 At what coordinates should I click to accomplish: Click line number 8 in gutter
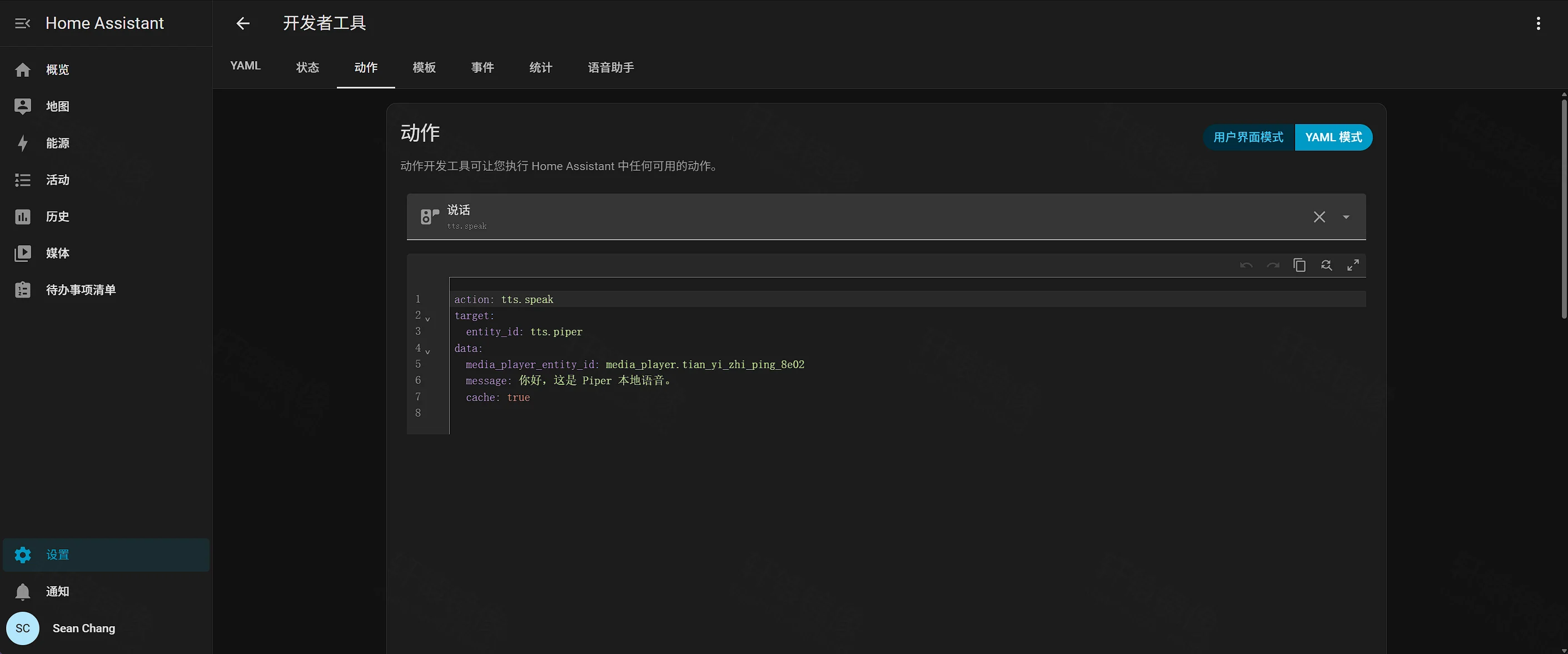[x=418, y=413]
